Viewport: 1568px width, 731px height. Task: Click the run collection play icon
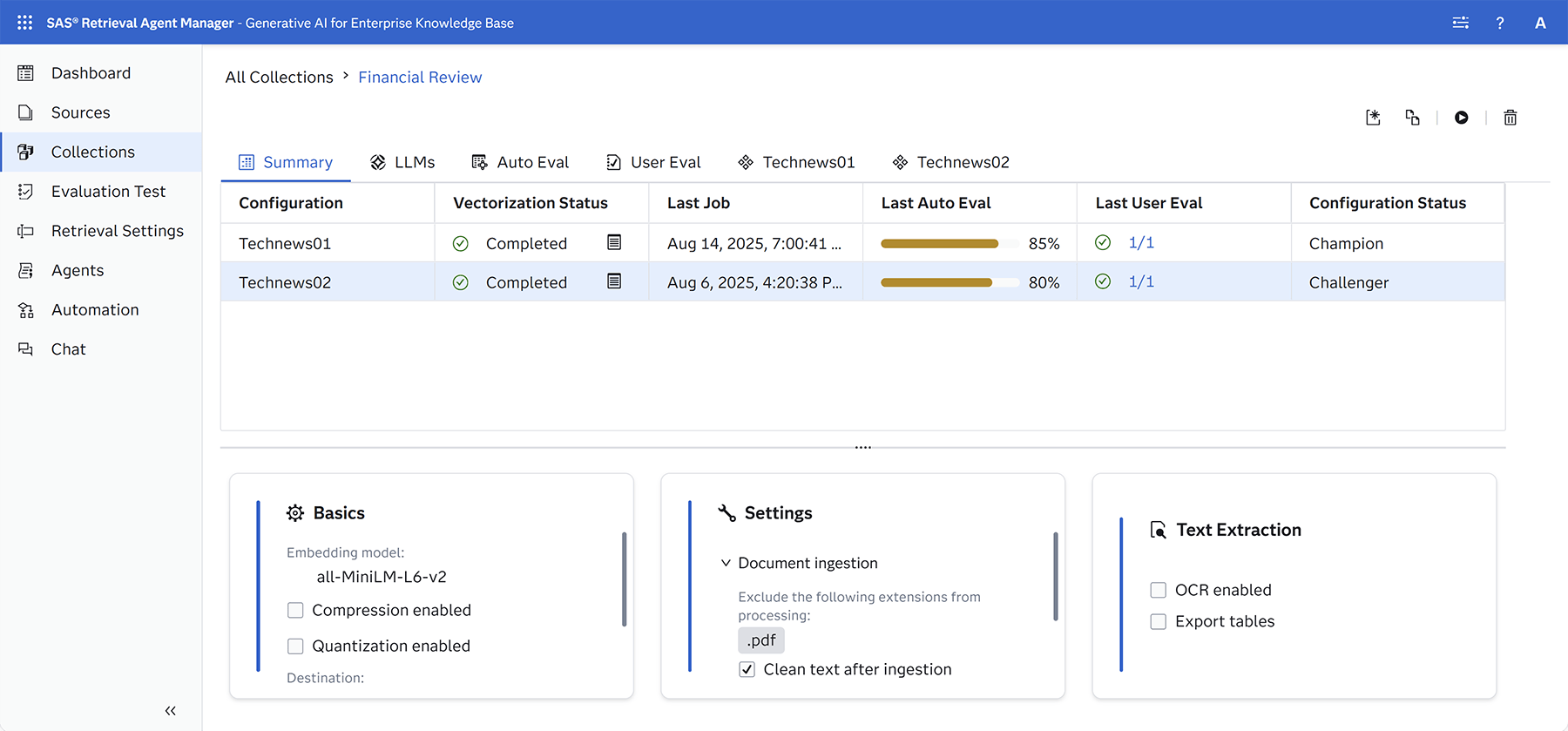[1461, 118]
